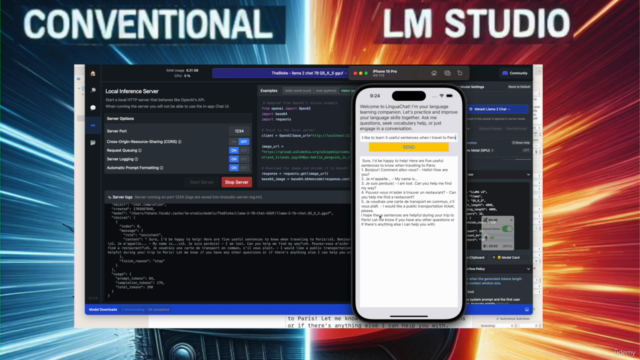The width and height of the screenshot is (640, 360).
Task: Click the Show Help link
Action: coord(521,143)
